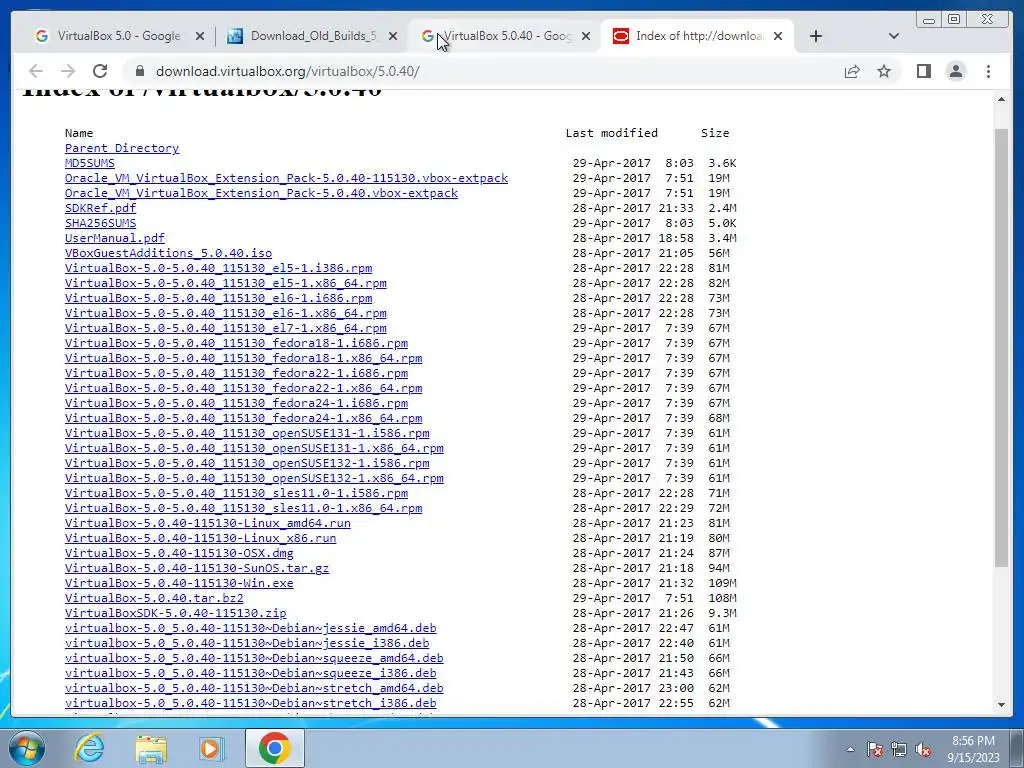
Task: Bookmark this page with the star
Action: pos(884,71)
